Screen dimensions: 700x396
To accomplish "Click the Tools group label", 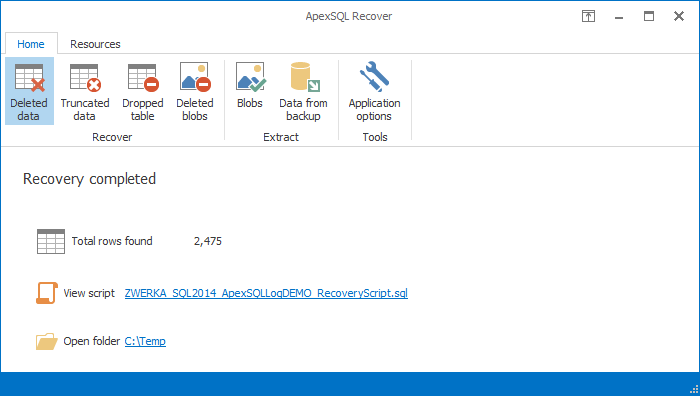I will (375, 137).
